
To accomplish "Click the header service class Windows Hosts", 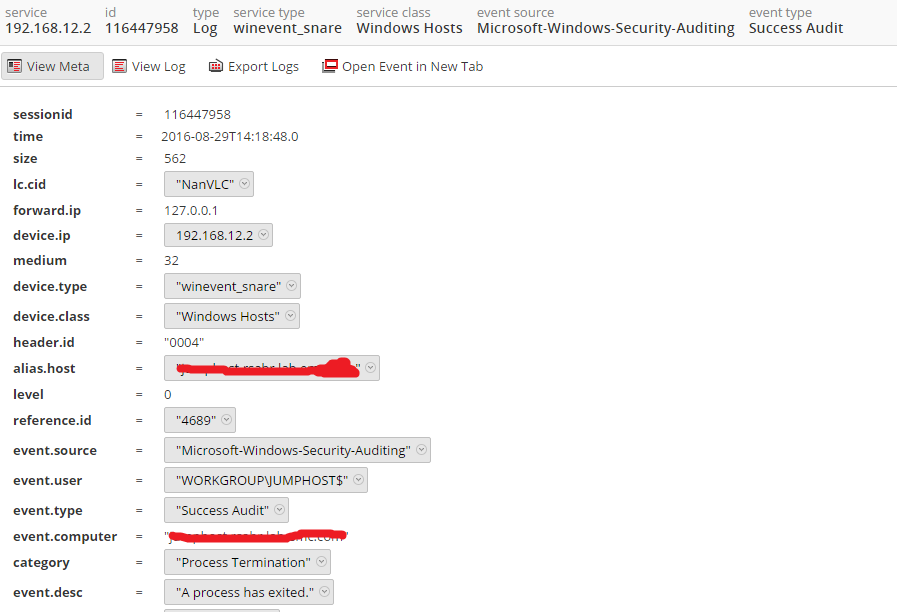I will [410, 28].
